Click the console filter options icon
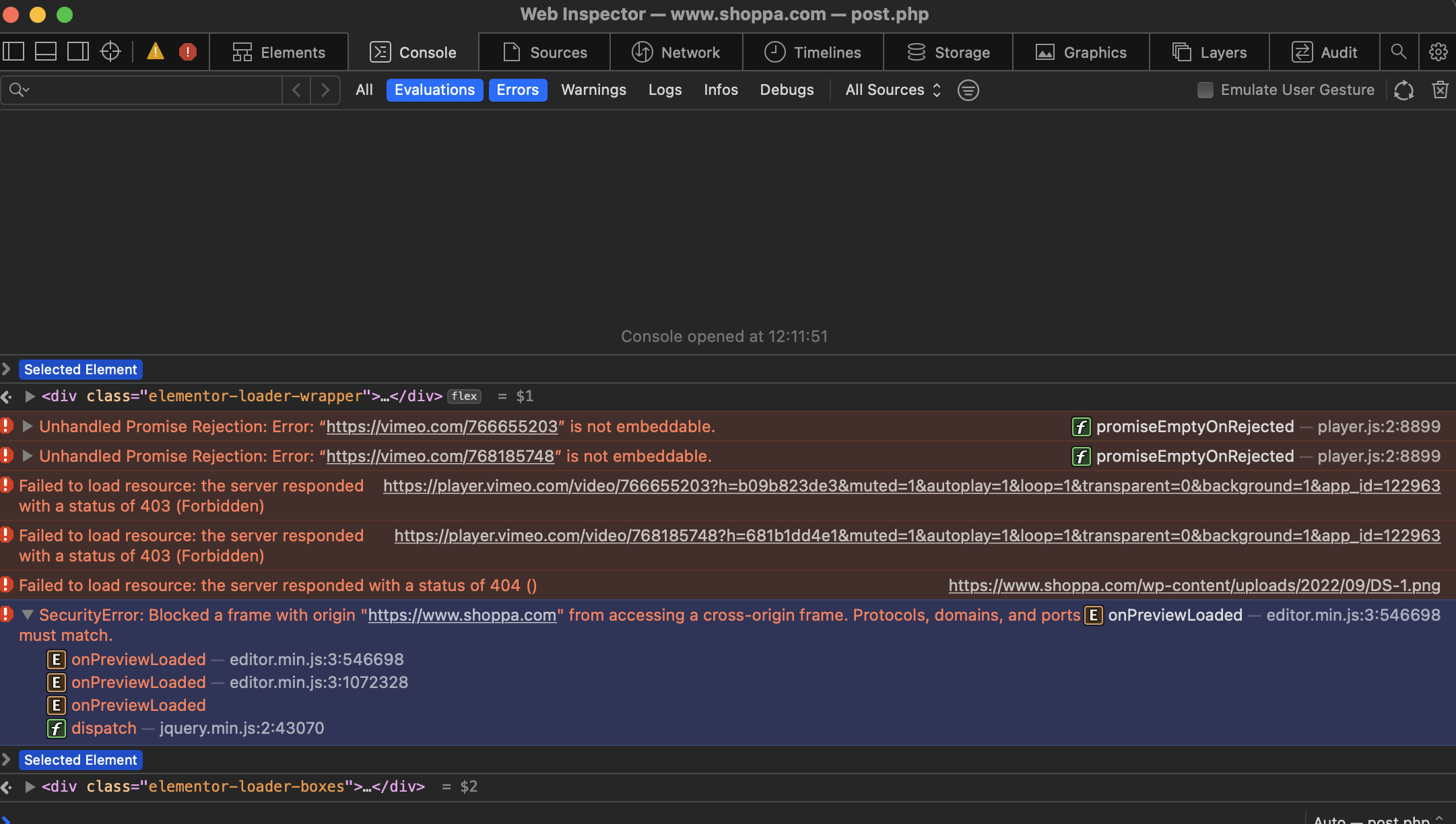 click(x=968, y=90)
